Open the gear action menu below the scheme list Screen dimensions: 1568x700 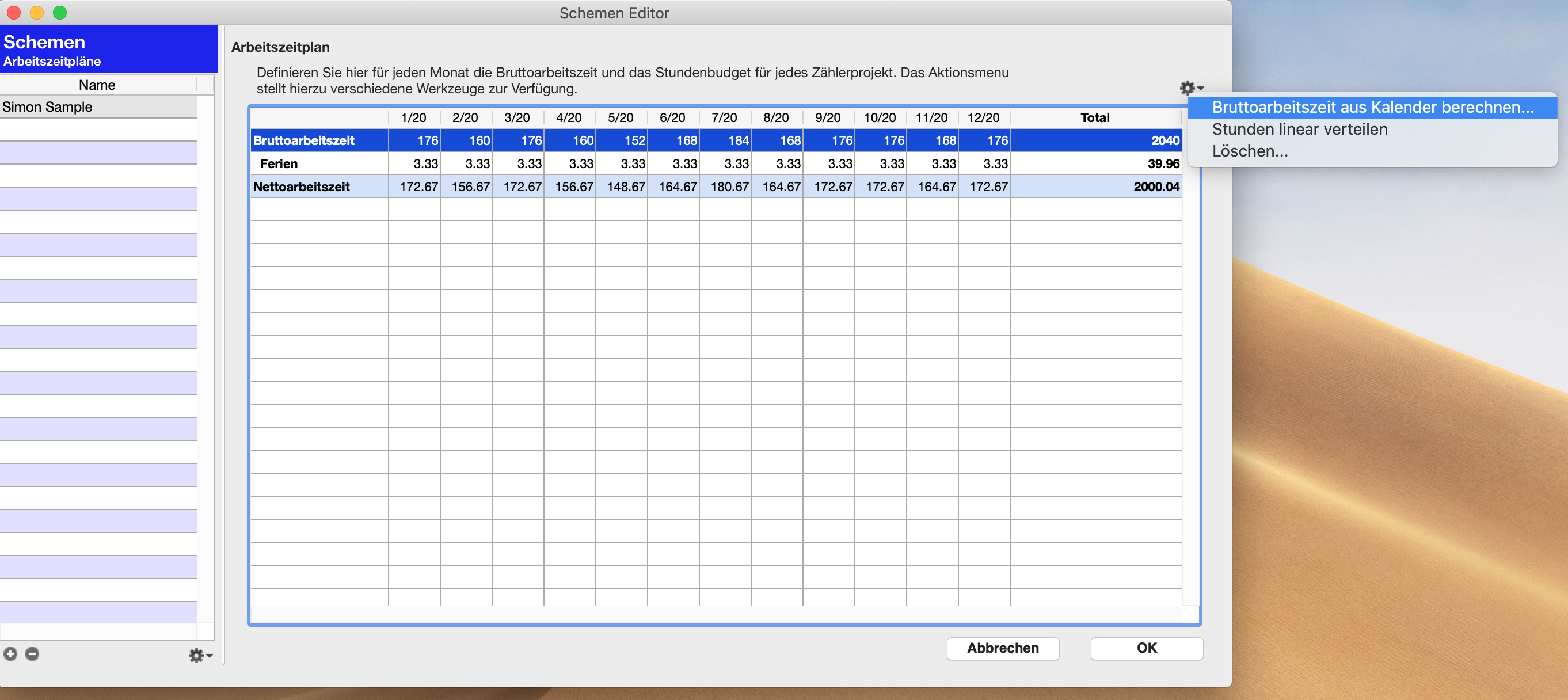200,655
